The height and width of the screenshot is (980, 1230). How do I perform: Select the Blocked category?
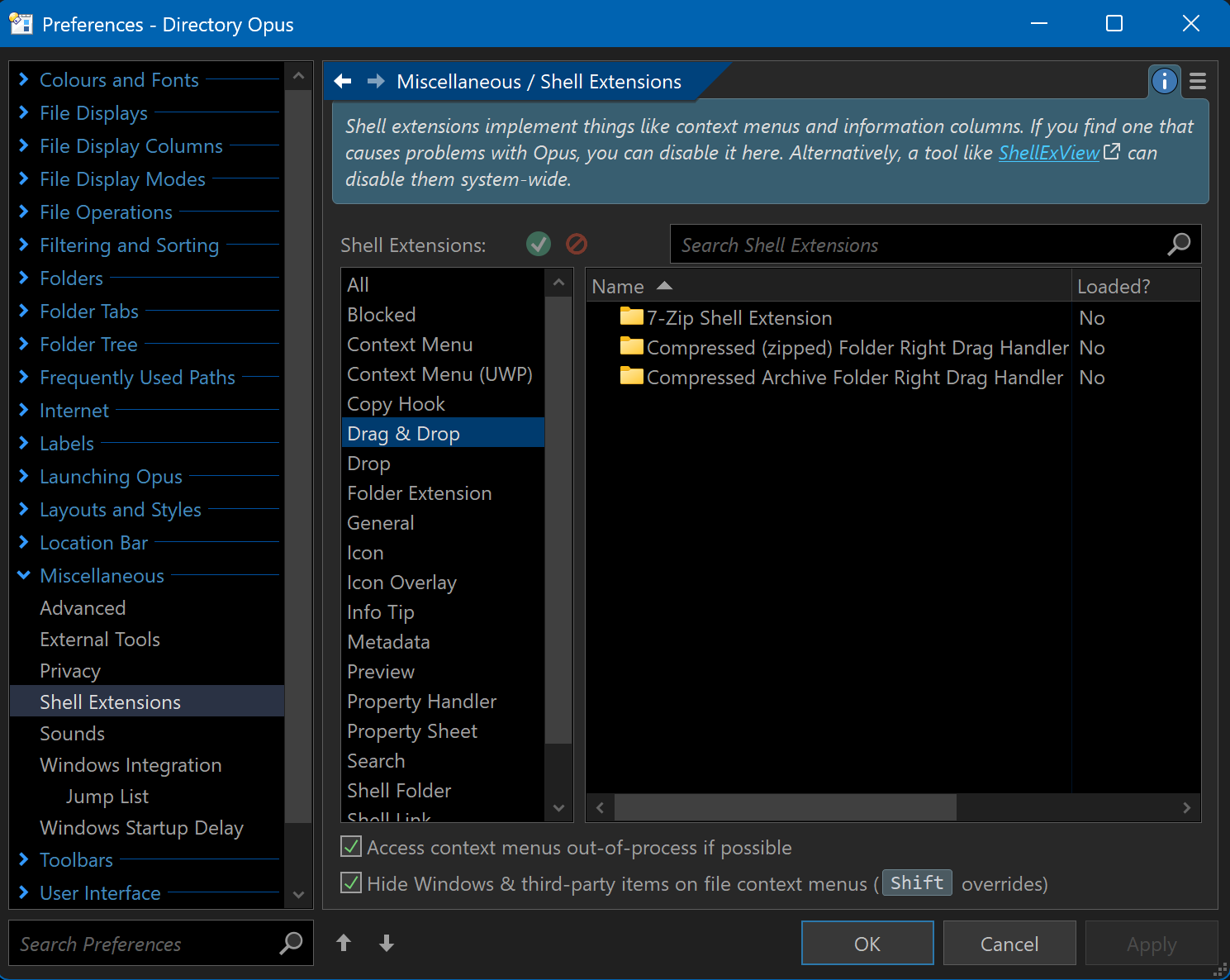(443, 315)
